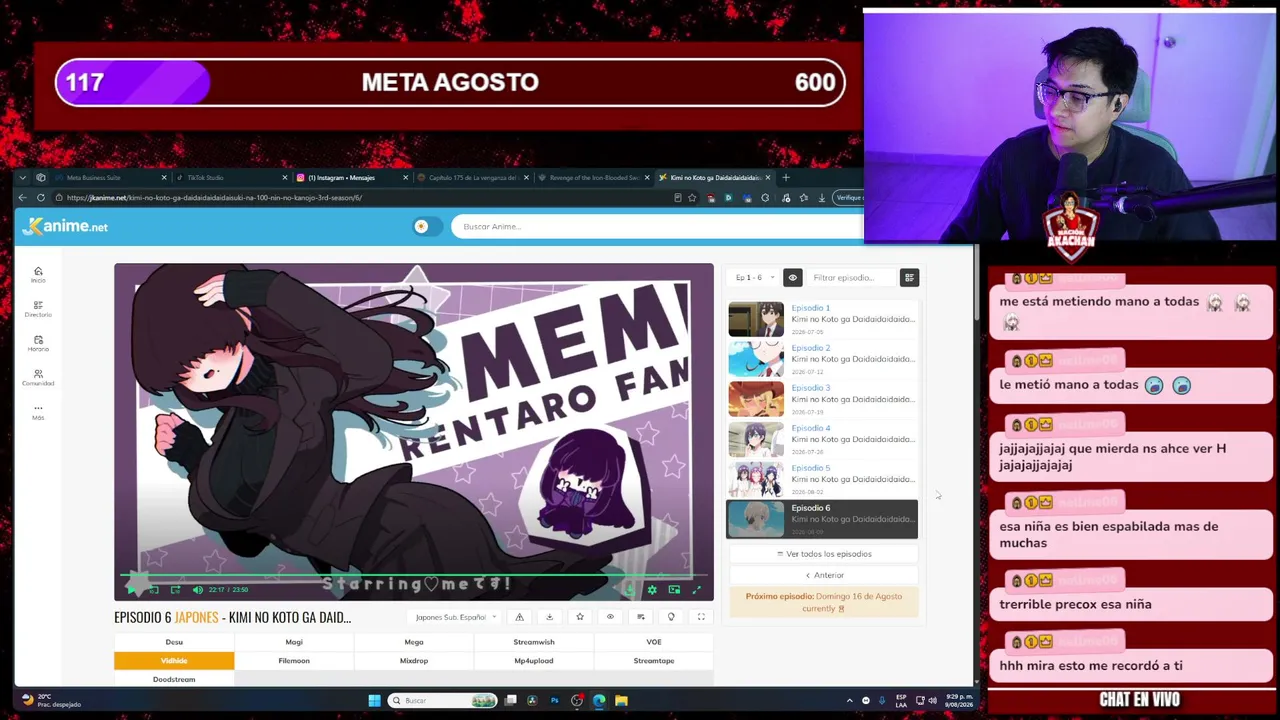
Task: Click the browser address bar URL
Action: [x=214, y=198]
